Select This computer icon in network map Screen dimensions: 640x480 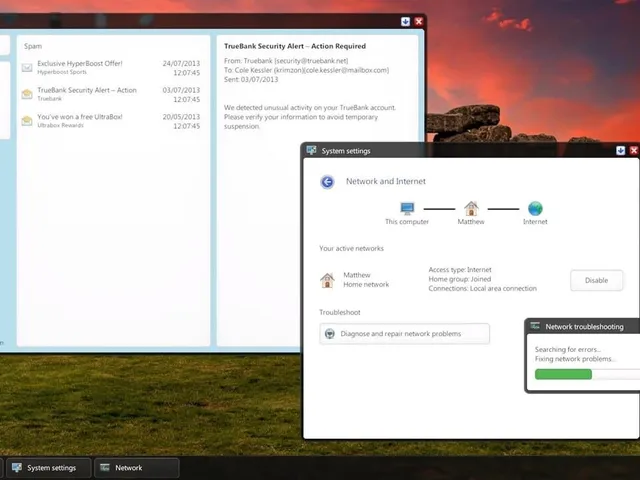point(407,208)
